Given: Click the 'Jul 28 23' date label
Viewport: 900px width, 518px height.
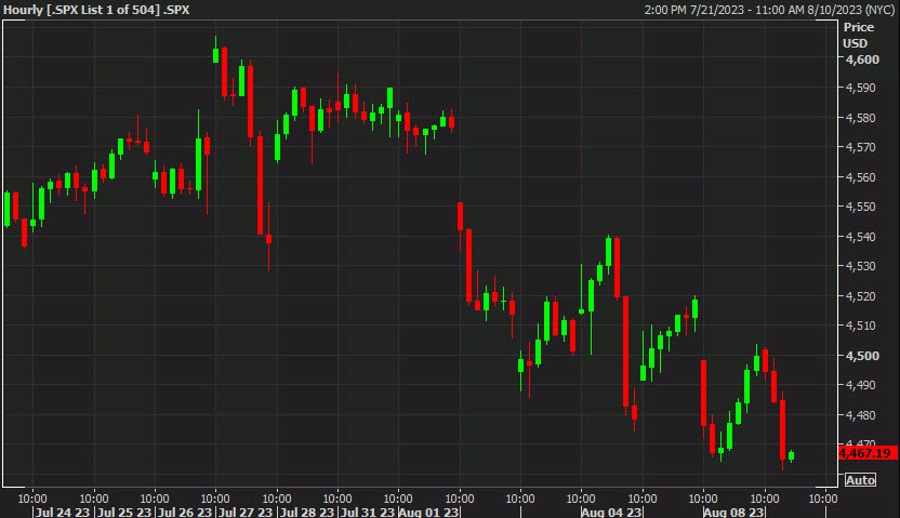Looking at the screenshot, I should pos(307,512).
